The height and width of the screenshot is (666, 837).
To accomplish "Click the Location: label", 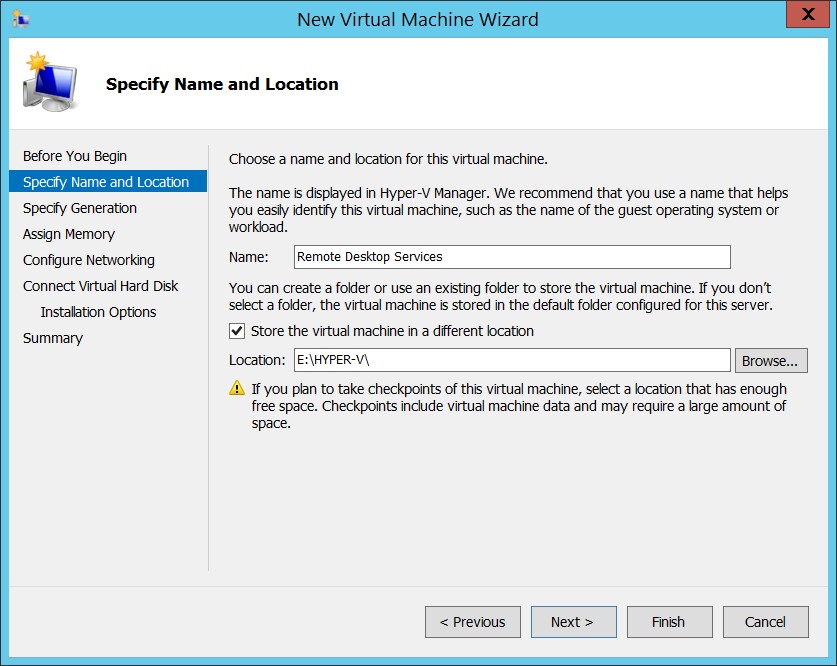I will pyautogui.click(x=257, y=360).
